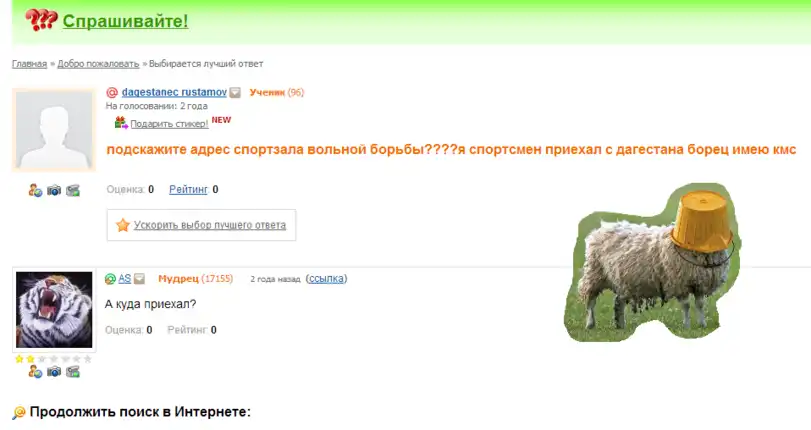Image resolution: width=811 pixels, height=430 pixels.
Task: Open the answer's ссылка permalink
Action: [326, 278]
